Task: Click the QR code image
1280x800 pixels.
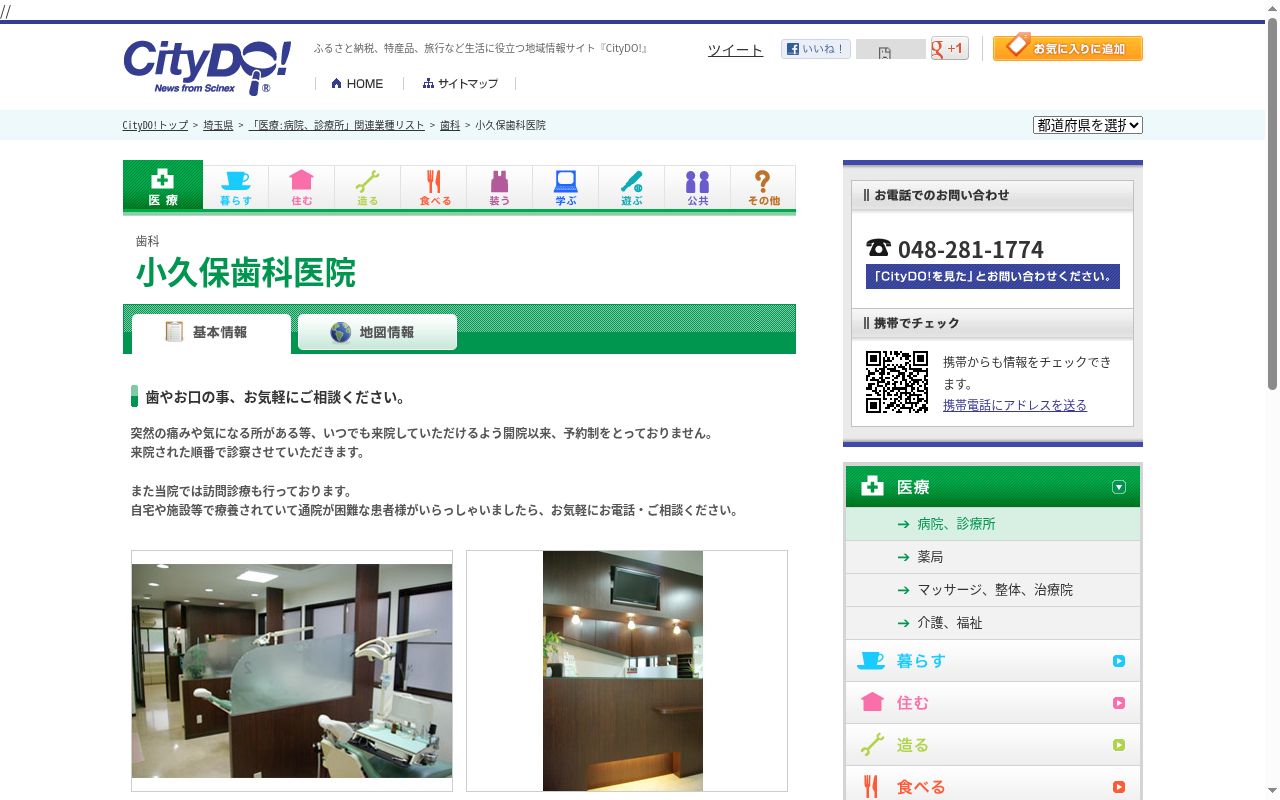Action: pyautogui.click(x=897, y=382)
